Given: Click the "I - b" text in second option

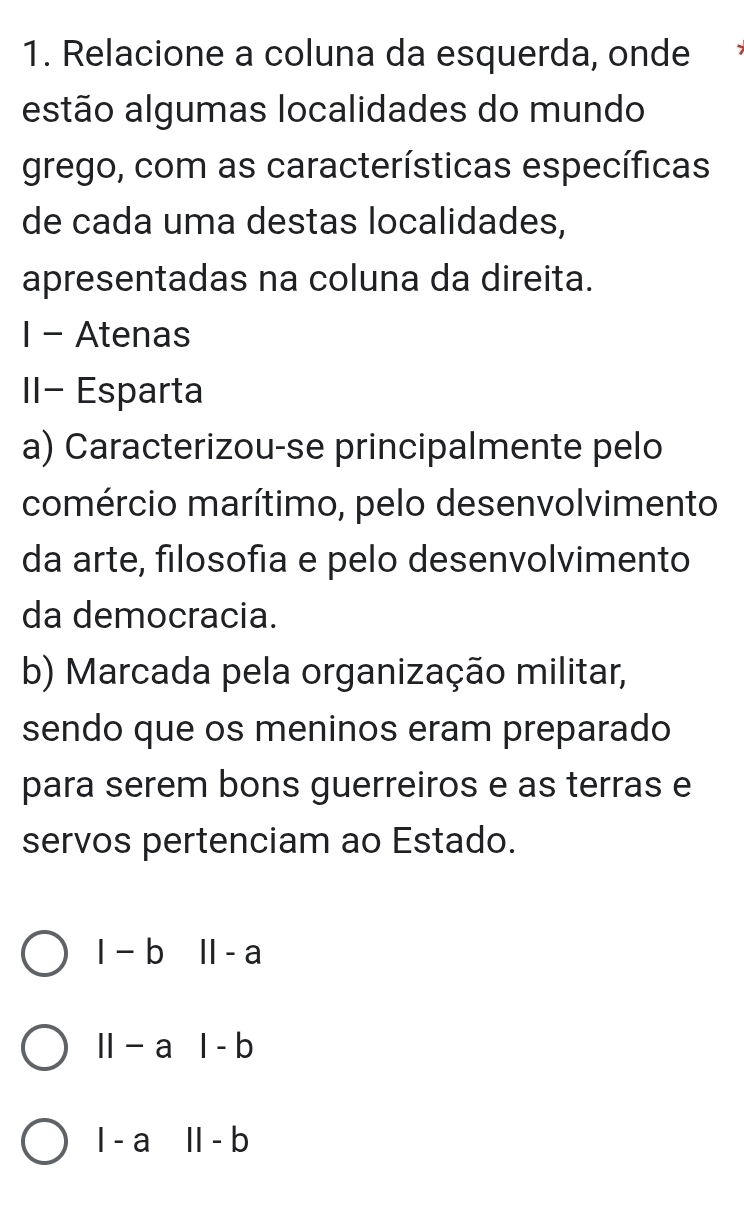Looking at the screenshot, I should [226, 1047].
